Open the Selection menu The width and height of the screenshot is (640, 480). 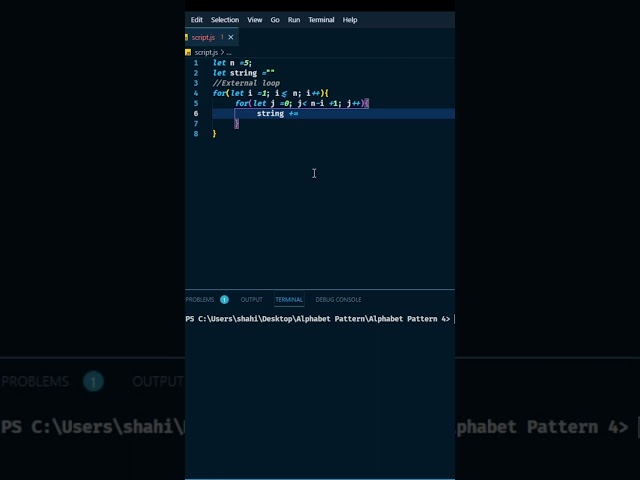(224, 20)
